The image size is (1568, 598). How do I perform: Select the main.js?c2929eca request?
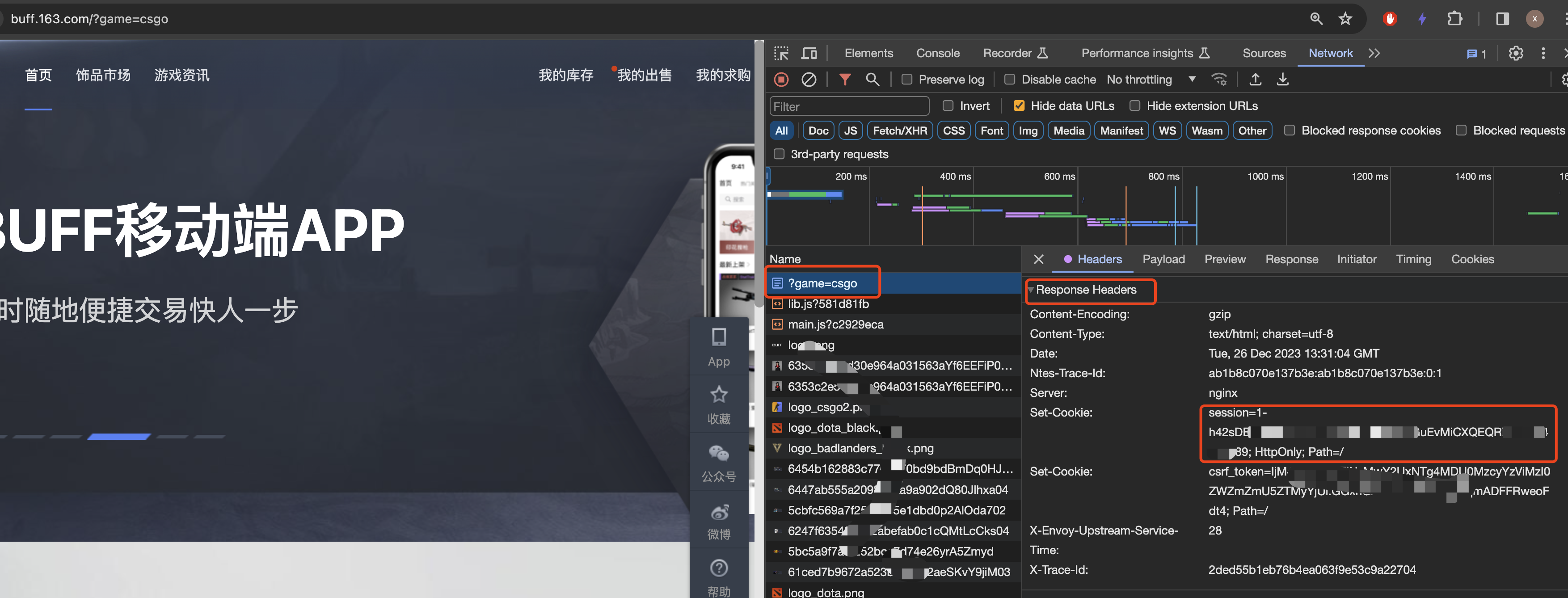coord(892,324)
